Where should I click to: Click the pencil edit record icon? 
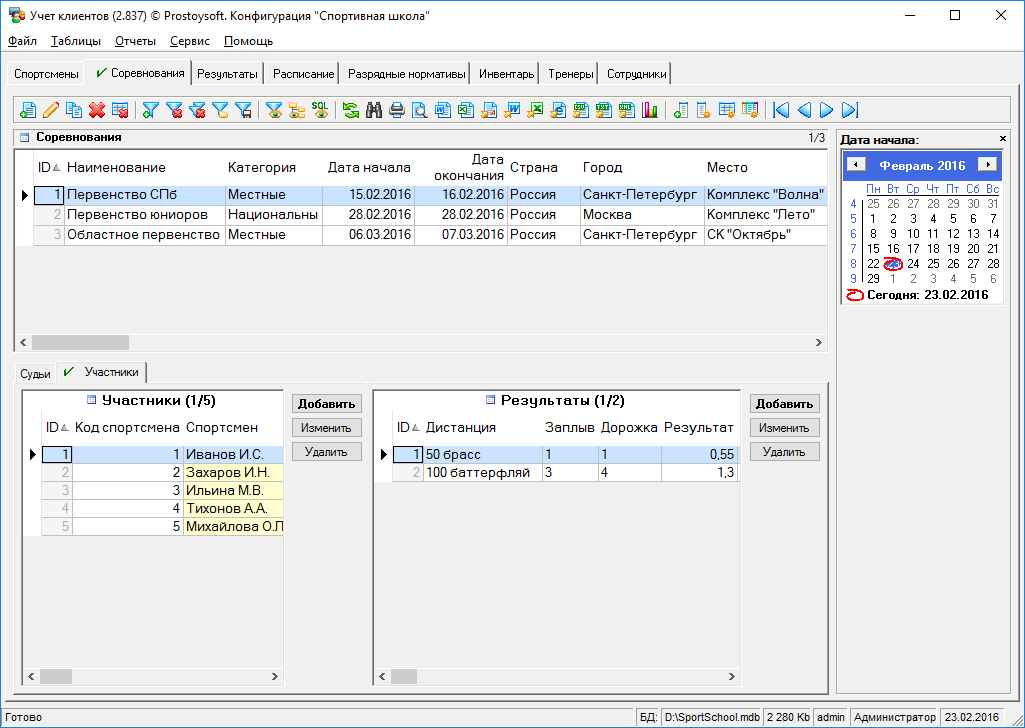click(x=51, y=110)
